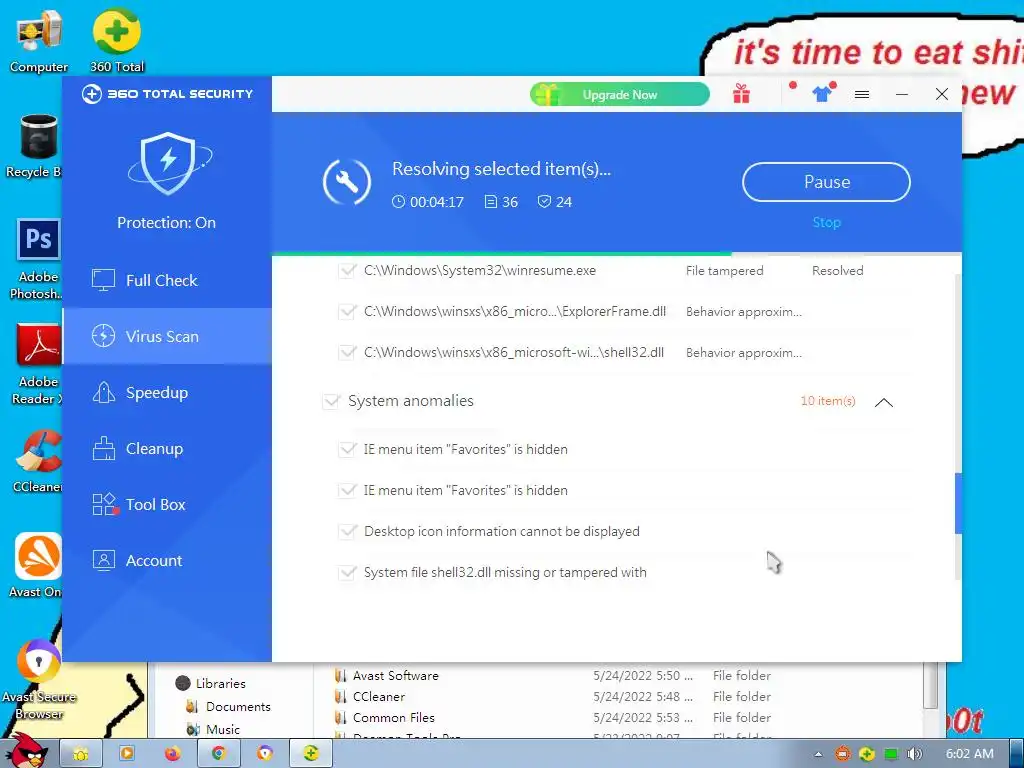The height and width of the screenshot is (768, 1024).
Task: Click the results list scrollbar thumb
Action: point(958,503)
